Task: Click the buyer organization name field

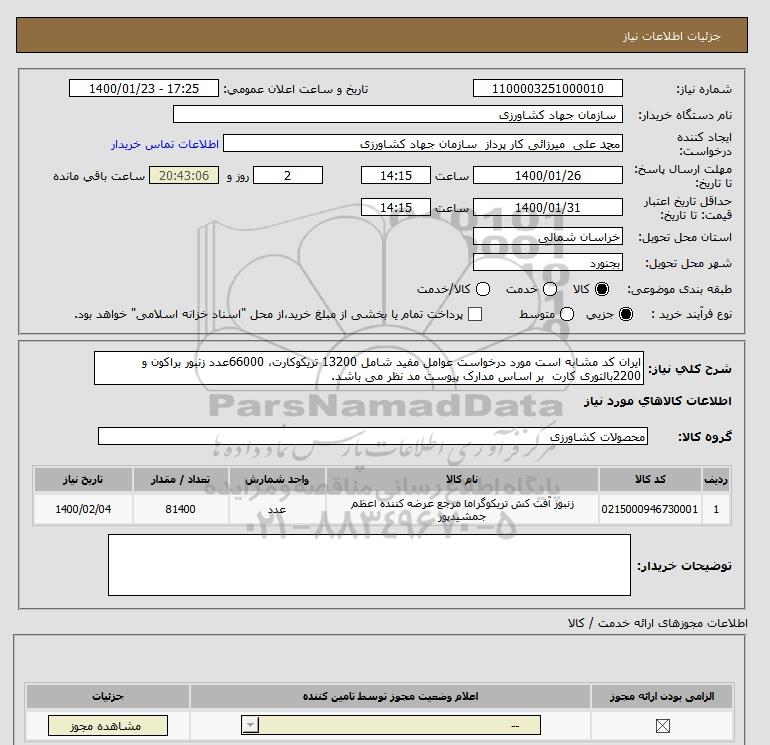Action: (x=398, y=114)
